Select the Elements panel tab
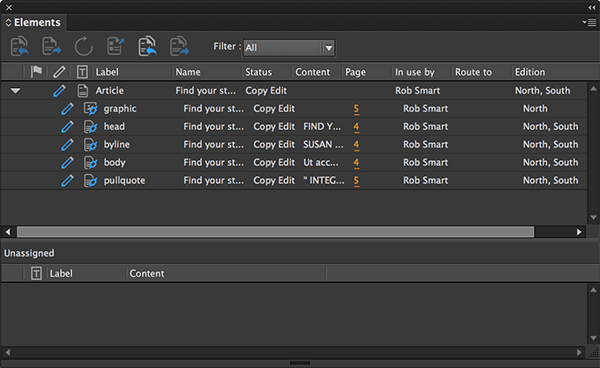This screenshot has width=600, height=368. point(34,23)
